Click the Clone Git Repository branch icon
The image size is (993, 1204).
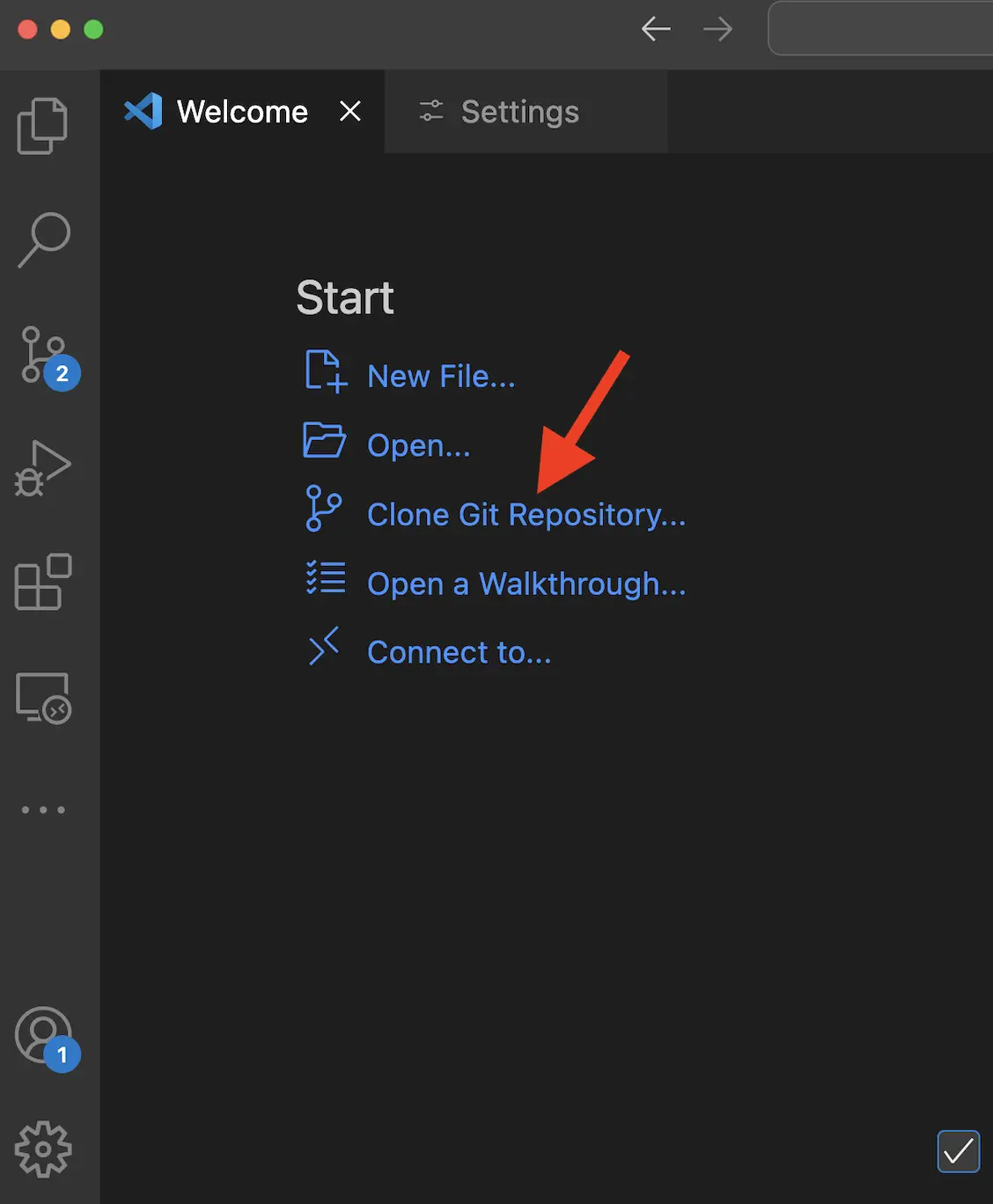(x=324, y=510)
